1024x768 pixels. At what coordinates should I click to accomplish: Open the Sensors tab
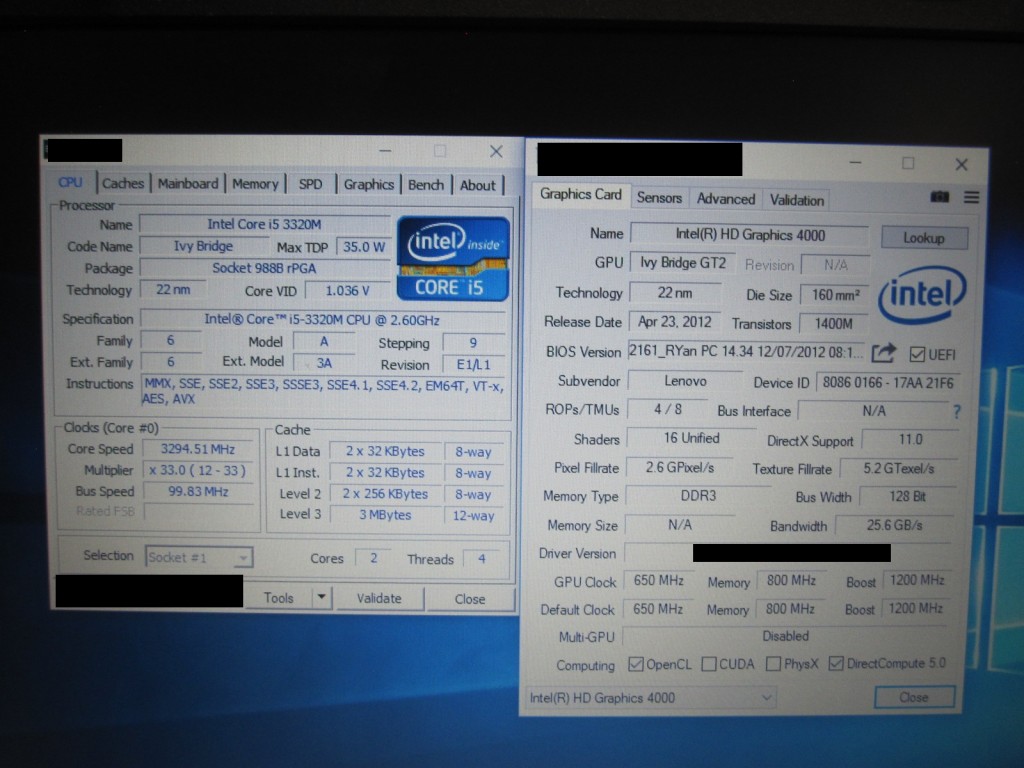point(659,198)
